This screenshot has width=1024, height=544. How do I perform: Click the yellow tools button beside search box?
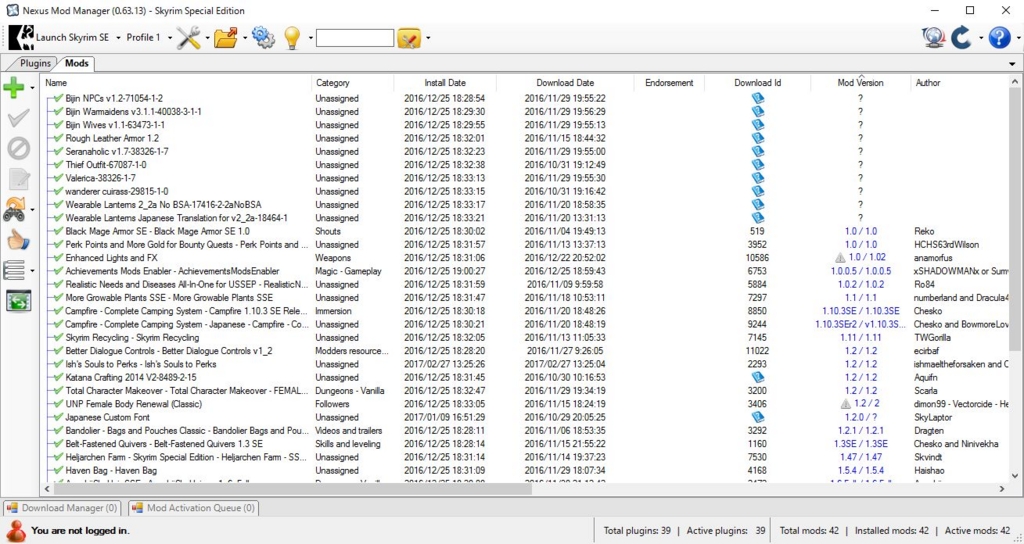point(409,38)
